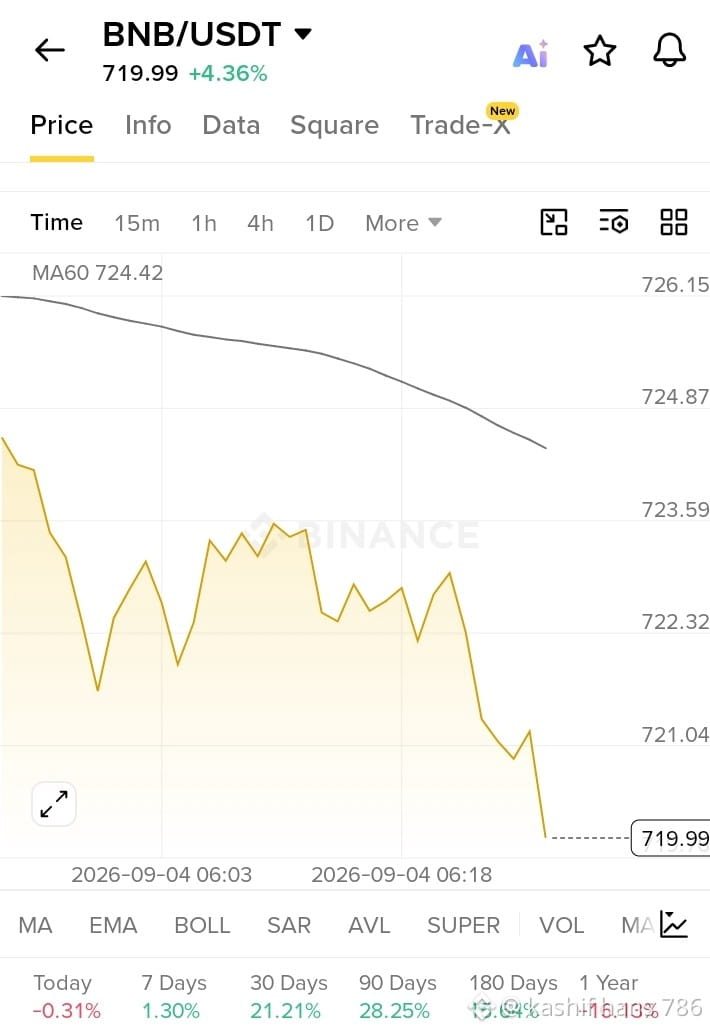Switch to the Info tab

[148, 125]
